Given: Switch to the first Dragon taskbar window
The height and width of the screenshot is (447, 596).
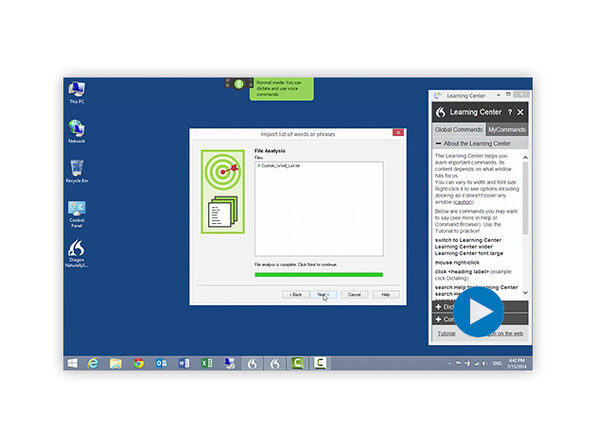Looking at the screenshot, I should [x=252, y=363].
